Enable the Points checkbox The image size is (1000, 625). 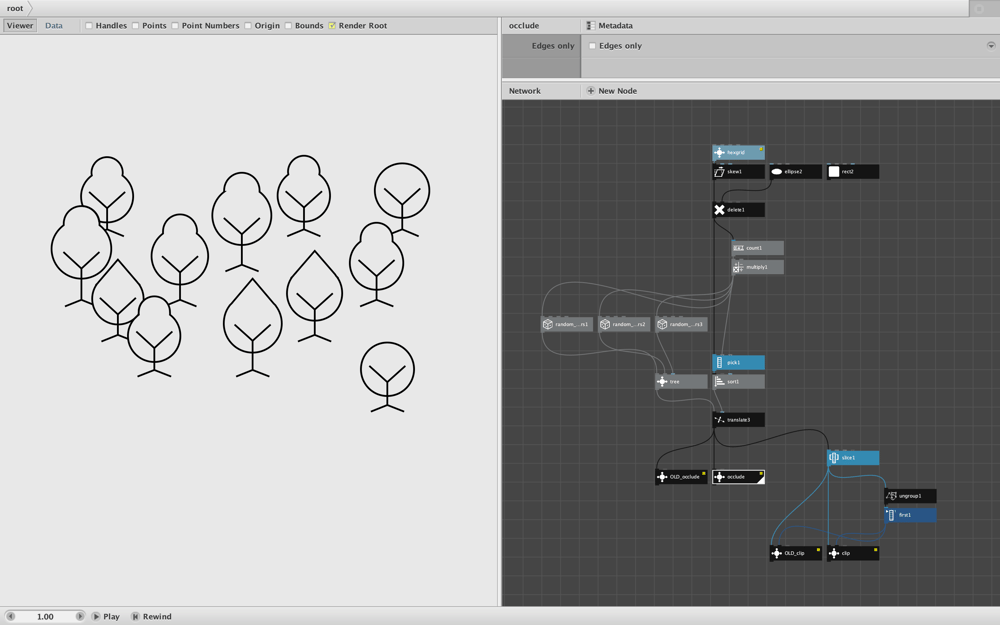click(x=135, y=26)
